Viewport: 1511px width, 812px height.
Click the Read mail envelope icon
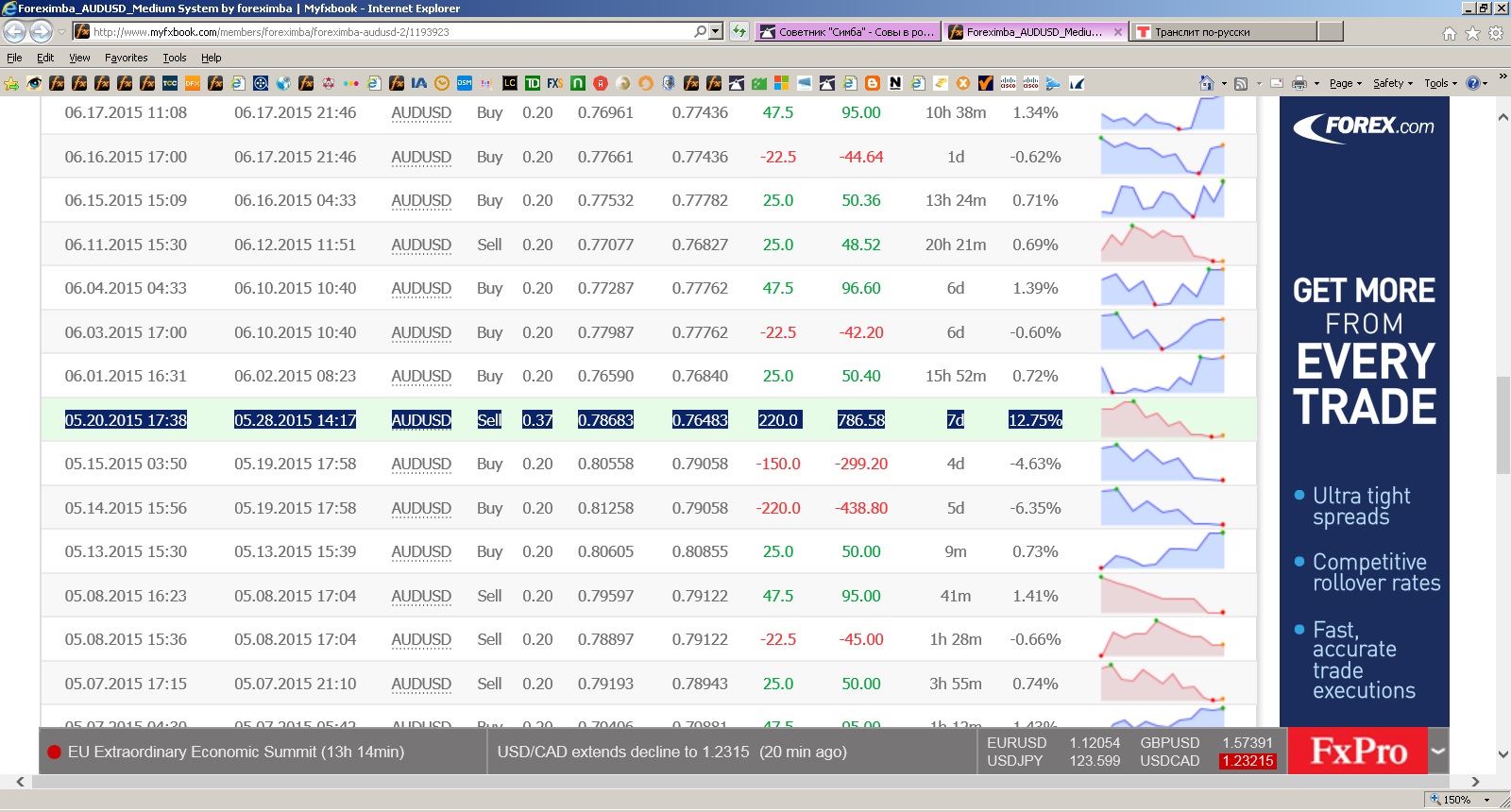(1277, 83)
